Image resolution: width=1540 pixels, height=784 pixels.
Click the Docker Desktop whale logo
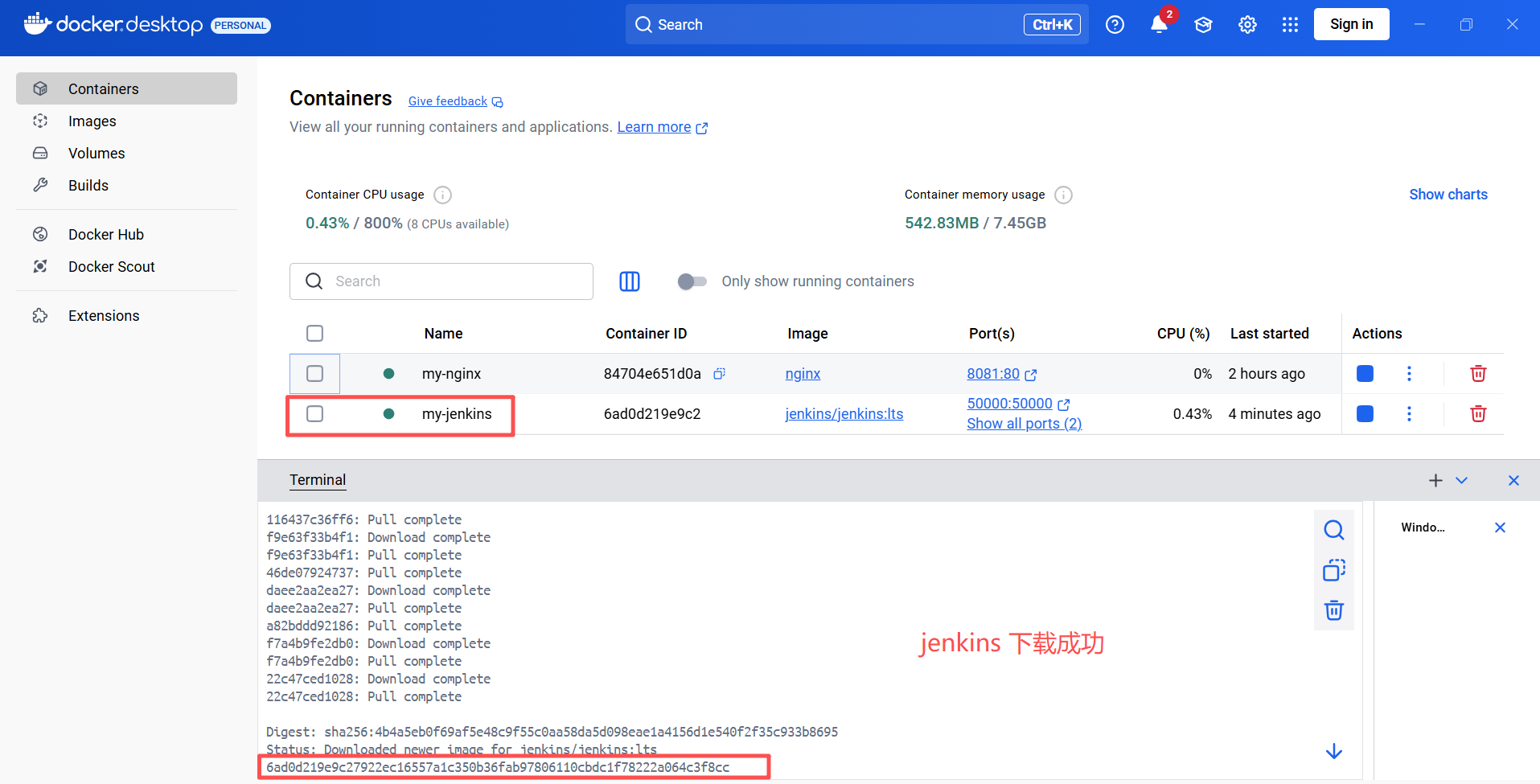(x=38, y=24)
